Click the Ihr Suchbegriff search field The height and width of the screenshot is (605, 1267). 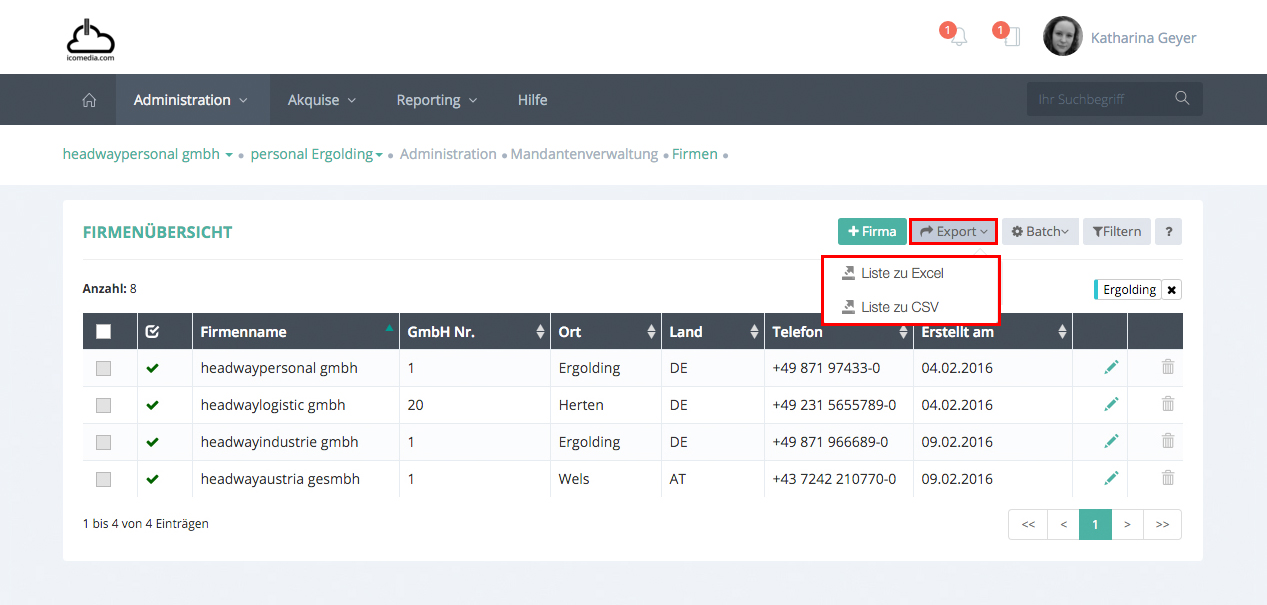coord(1095,99)
